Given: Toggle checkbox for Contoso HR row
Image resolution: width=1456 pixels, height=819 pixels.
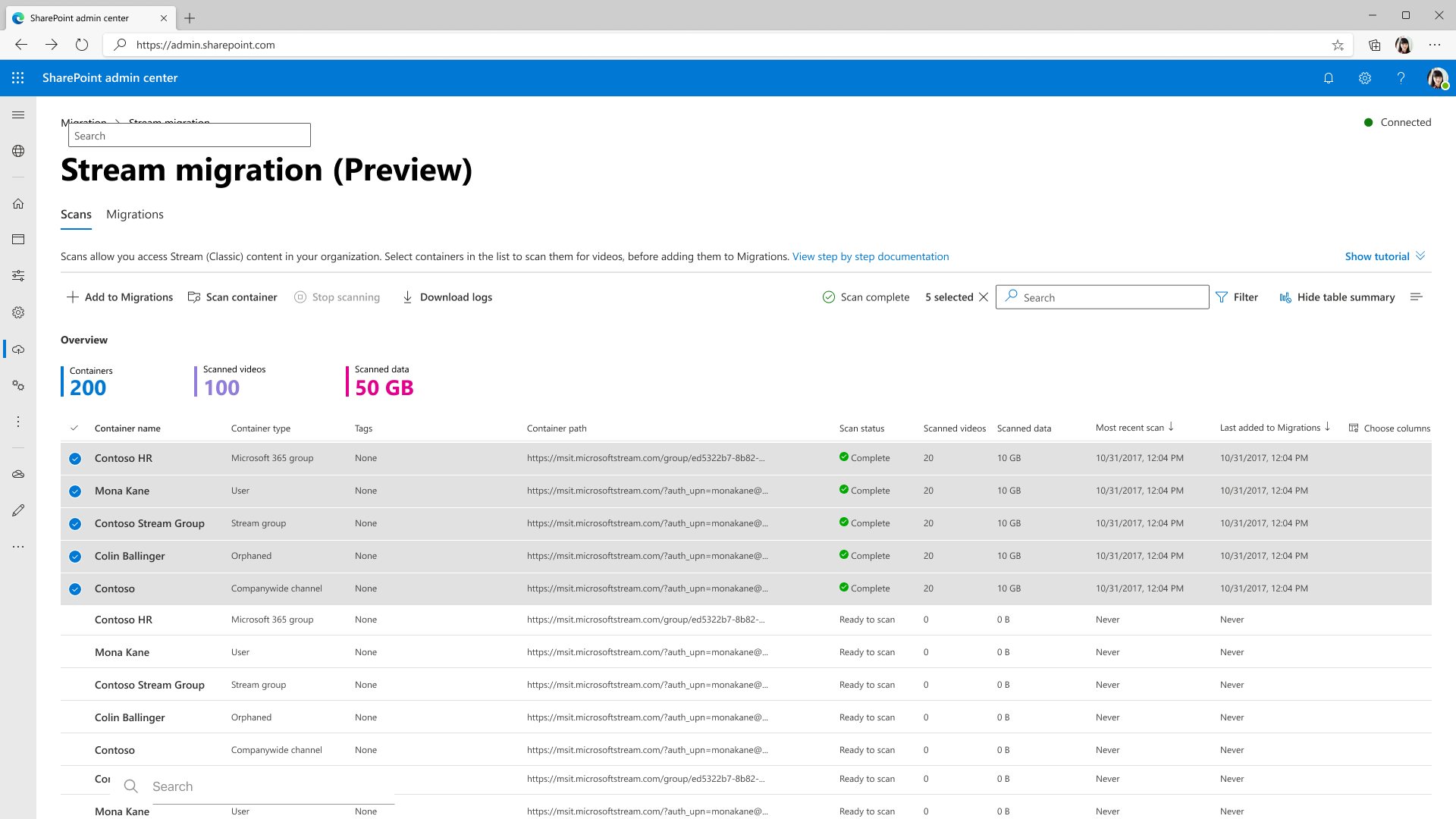Looking at the screenshot, I should coord(75,459).
